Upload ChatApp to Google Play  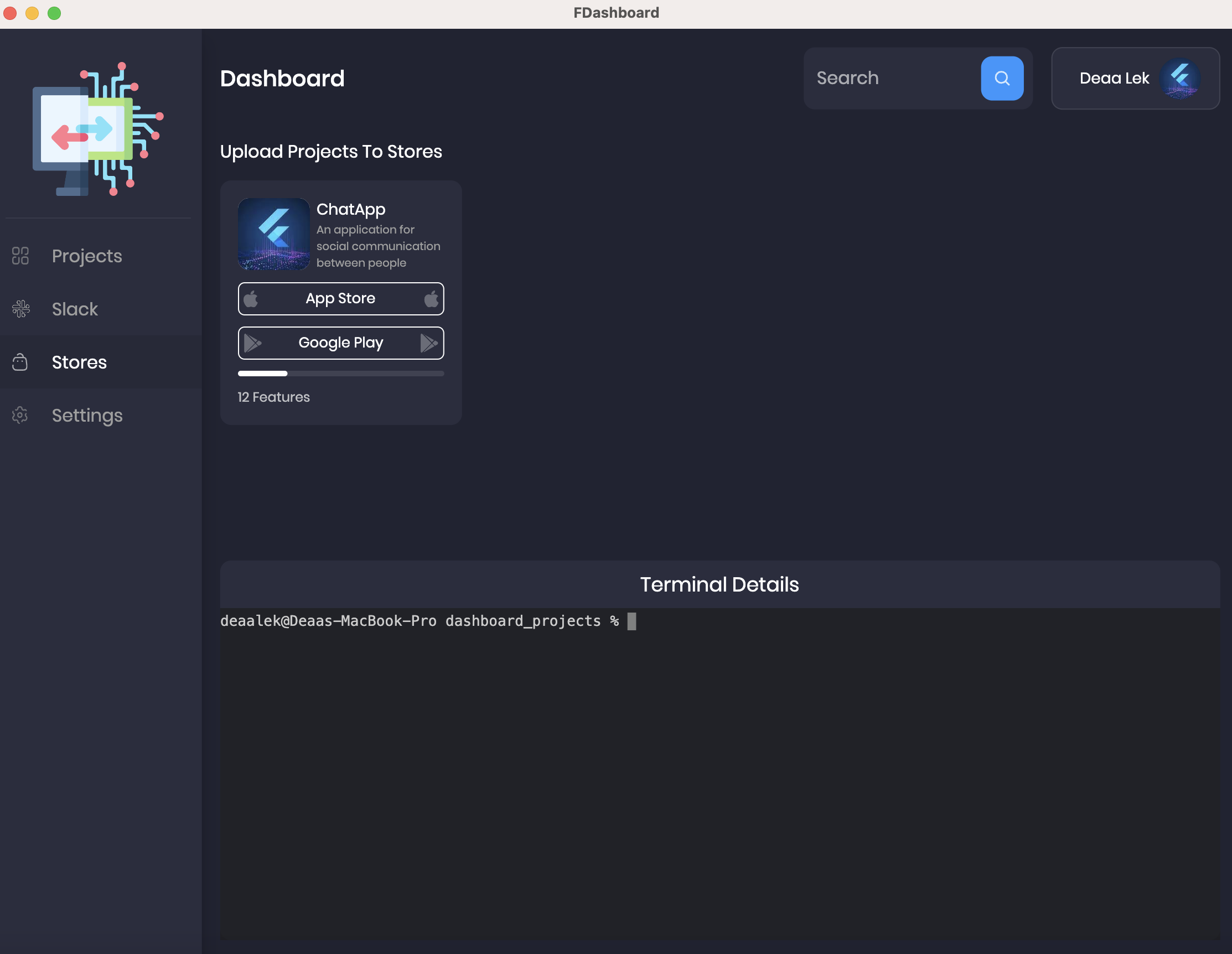341,343
